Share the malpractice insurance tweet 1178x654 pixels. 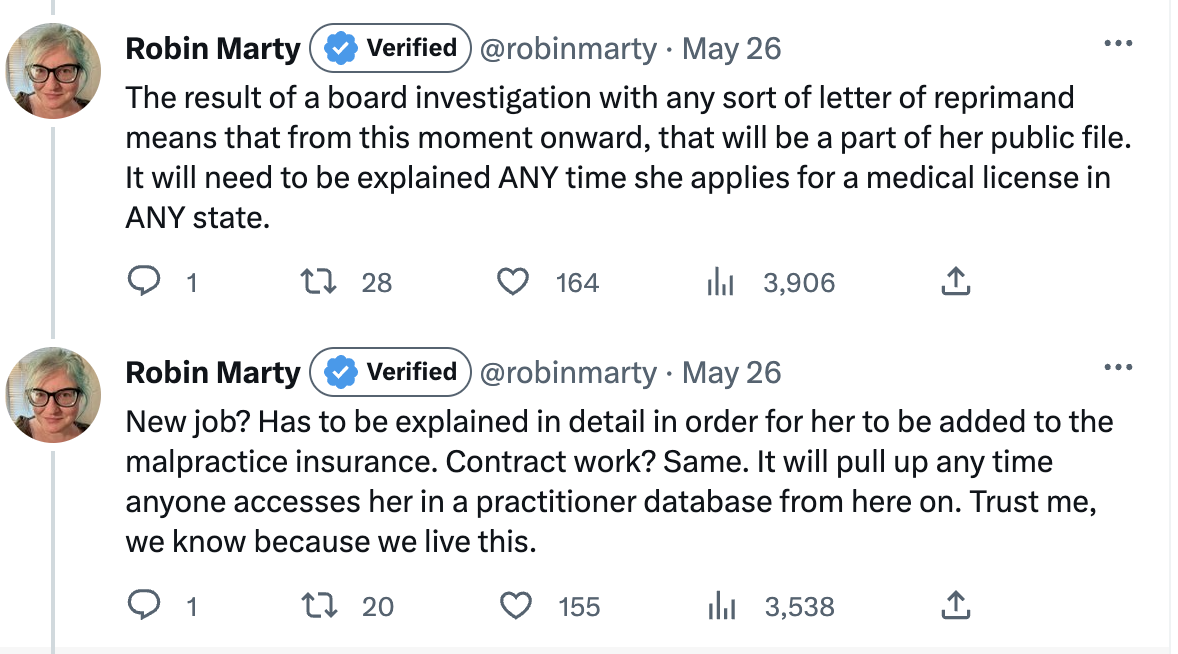(x=955, y=606)
